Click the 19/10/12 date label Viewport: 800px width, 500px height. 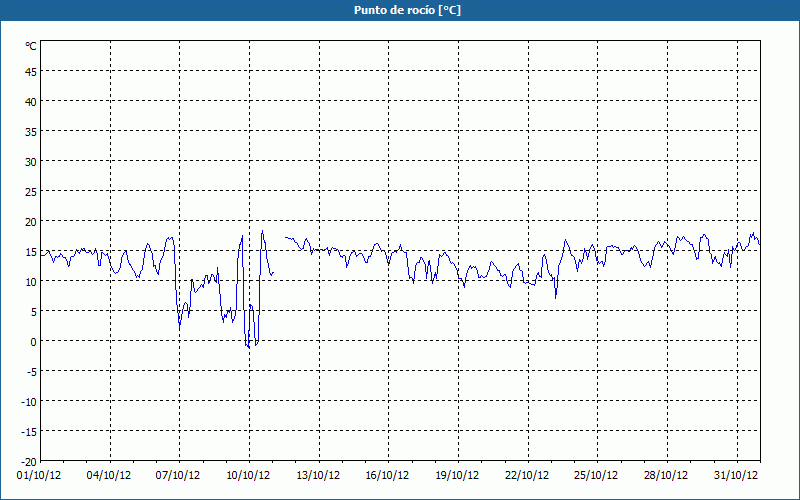pyautogui.click(x=457, y=476)
